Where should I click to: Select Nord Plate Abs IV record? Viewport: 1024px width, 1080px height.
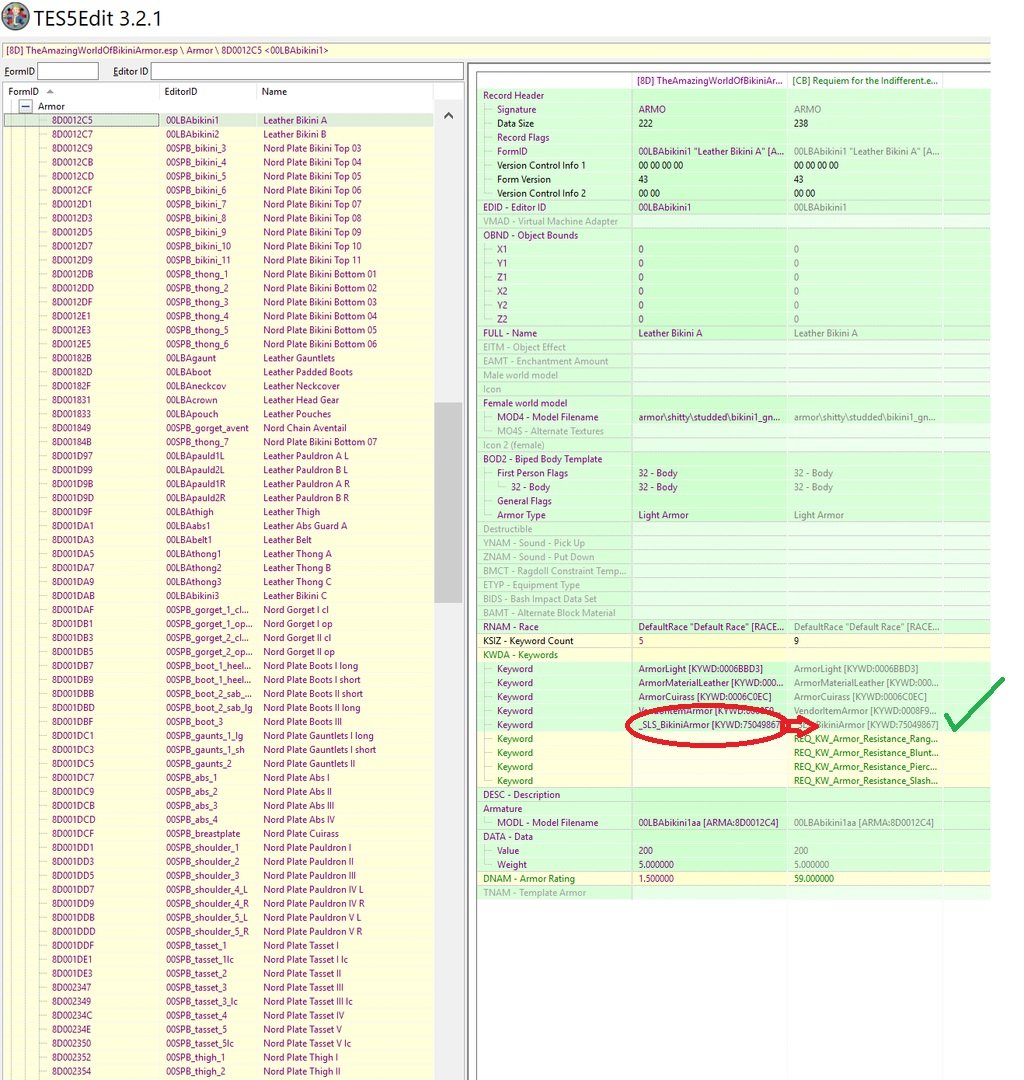[218, 820]
